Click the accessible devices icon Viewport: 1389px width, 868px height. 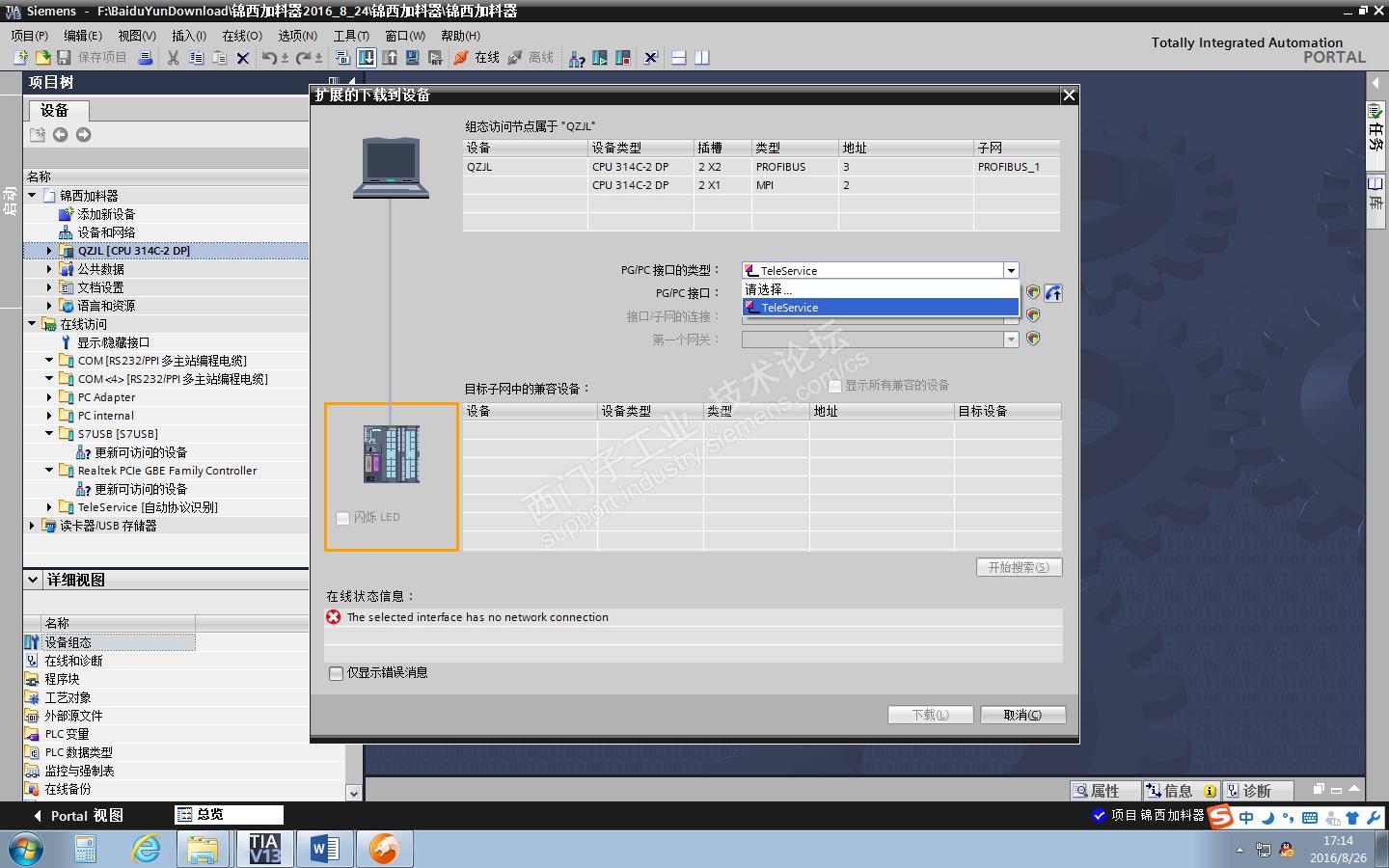click(x=577, y=58)
